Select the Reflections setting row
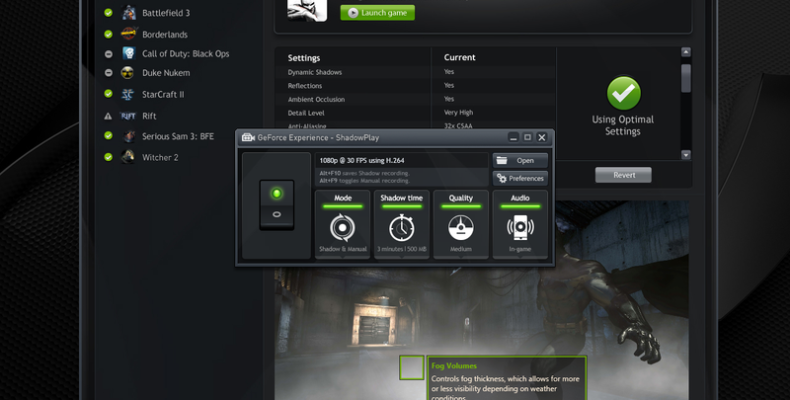The image size is (790, 400). coord(416,86)
